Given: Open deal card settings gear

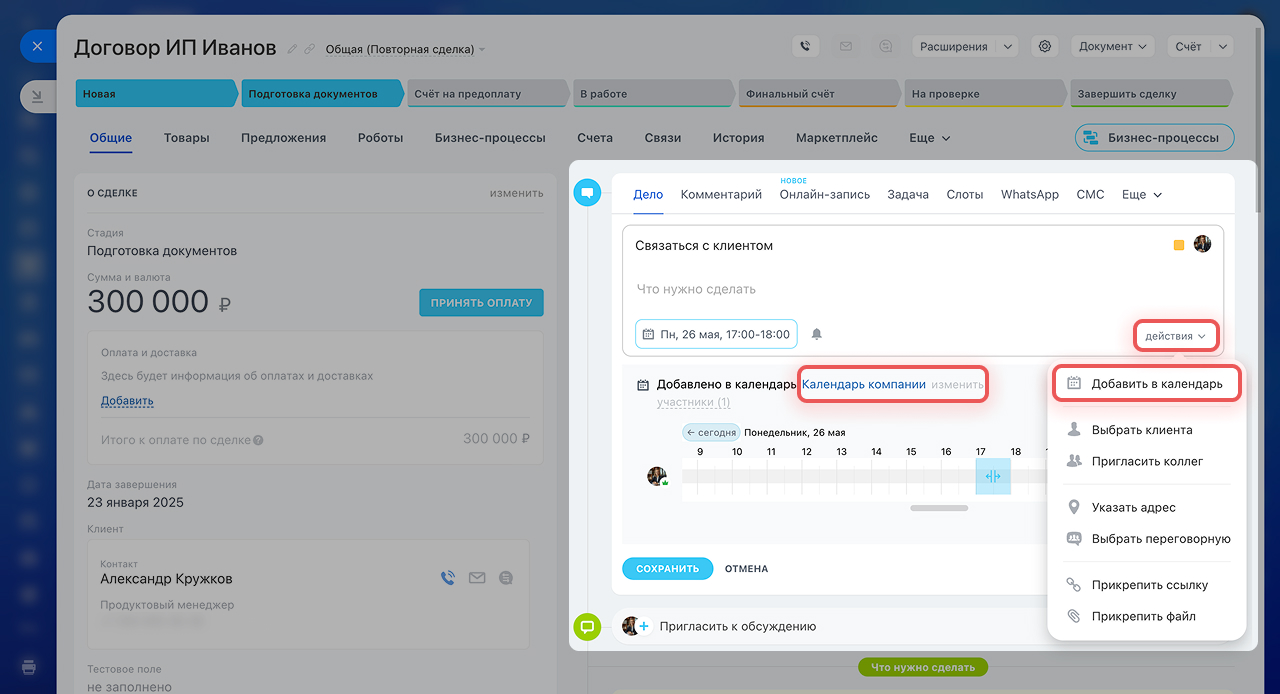Looking at the screenshot, I should (1045, 46).
